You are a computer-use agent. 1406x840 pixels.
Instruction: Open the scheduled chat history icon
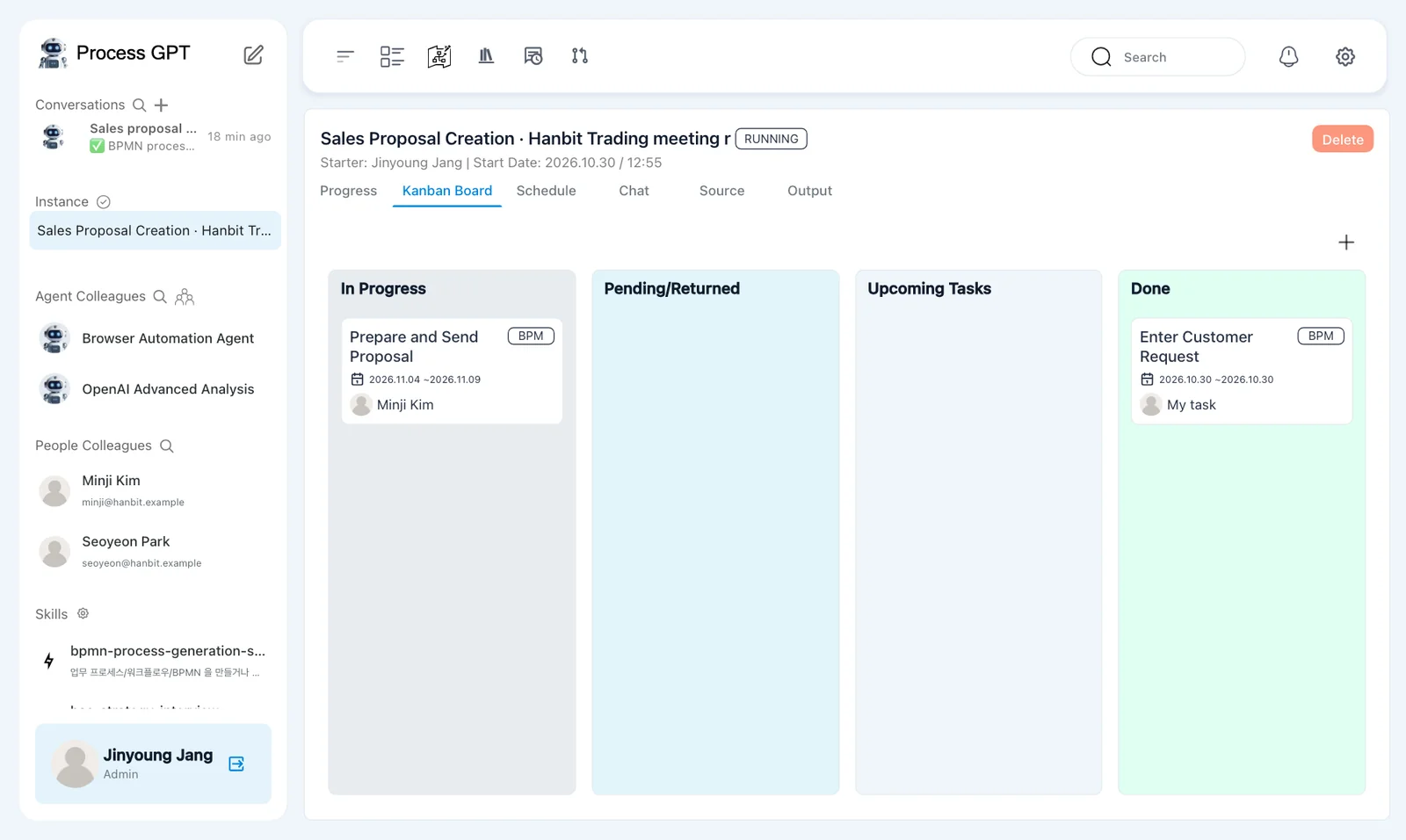pos(533,56)
